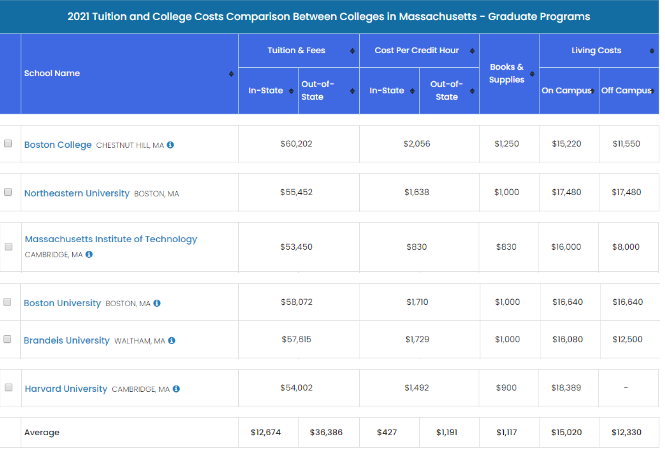665x451 pixels.
Task: Click Harvard credit hour cost $1,492
Action: click(x=416, y=388)
